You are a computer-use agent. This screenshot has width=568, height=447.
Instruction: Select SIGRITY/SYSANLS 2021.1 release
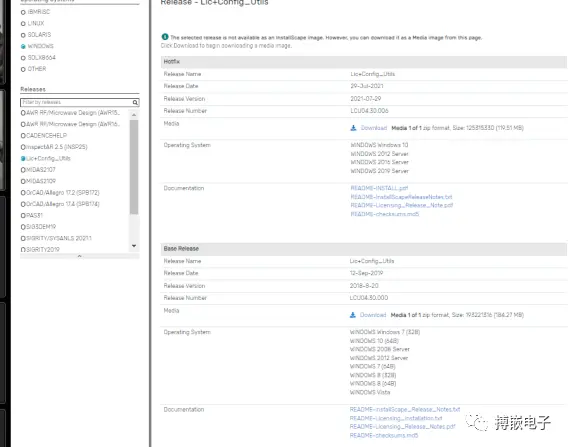(x=56, y=238)
